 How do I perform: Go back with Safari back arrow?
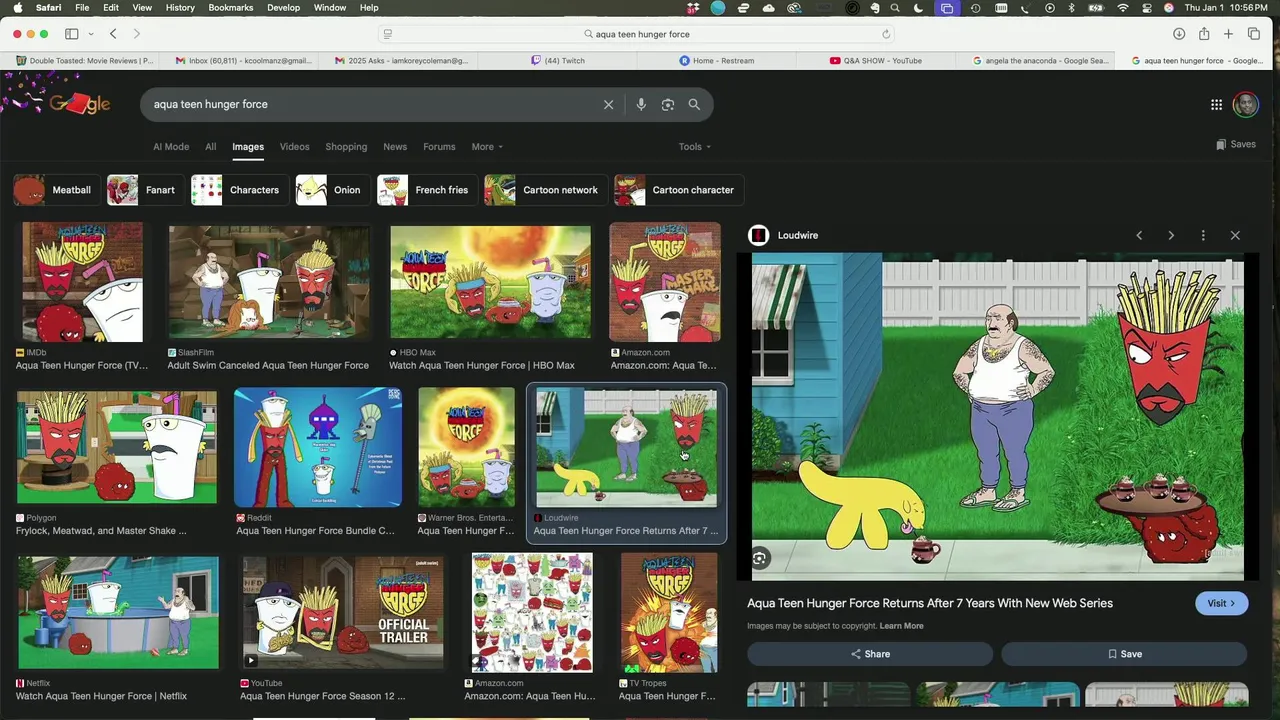(x=113, y=34)
